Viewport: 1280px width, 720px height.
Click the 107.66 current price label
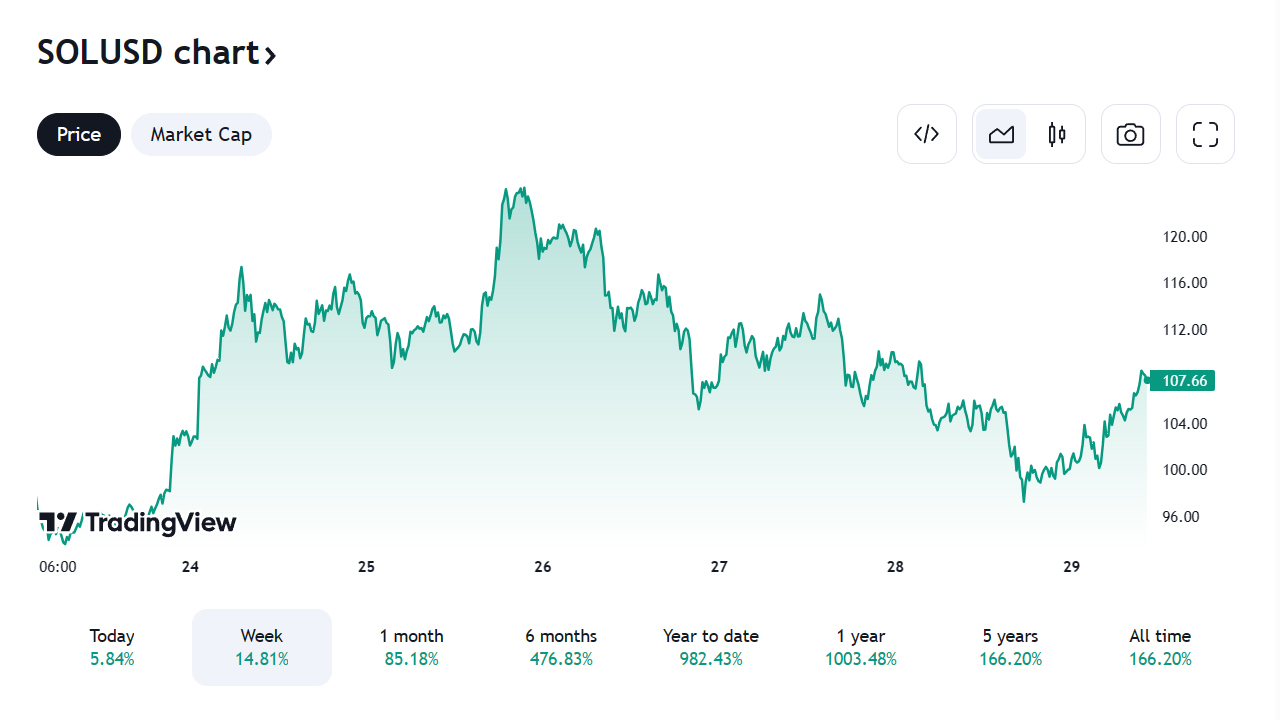coord(1185,381)
